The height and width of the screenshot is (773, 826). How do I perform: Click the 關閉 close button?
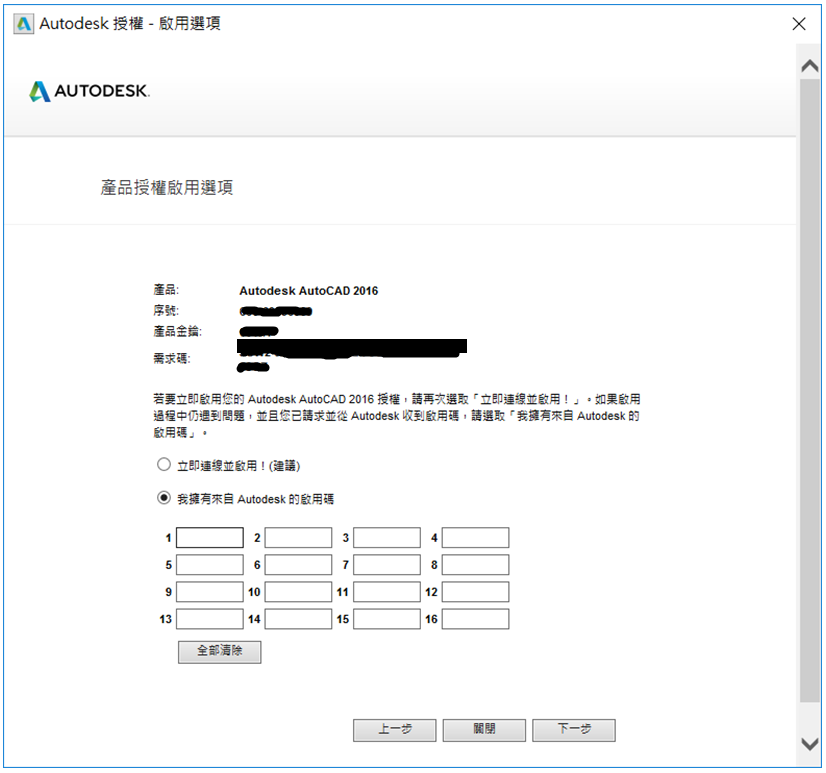point(484,730)
